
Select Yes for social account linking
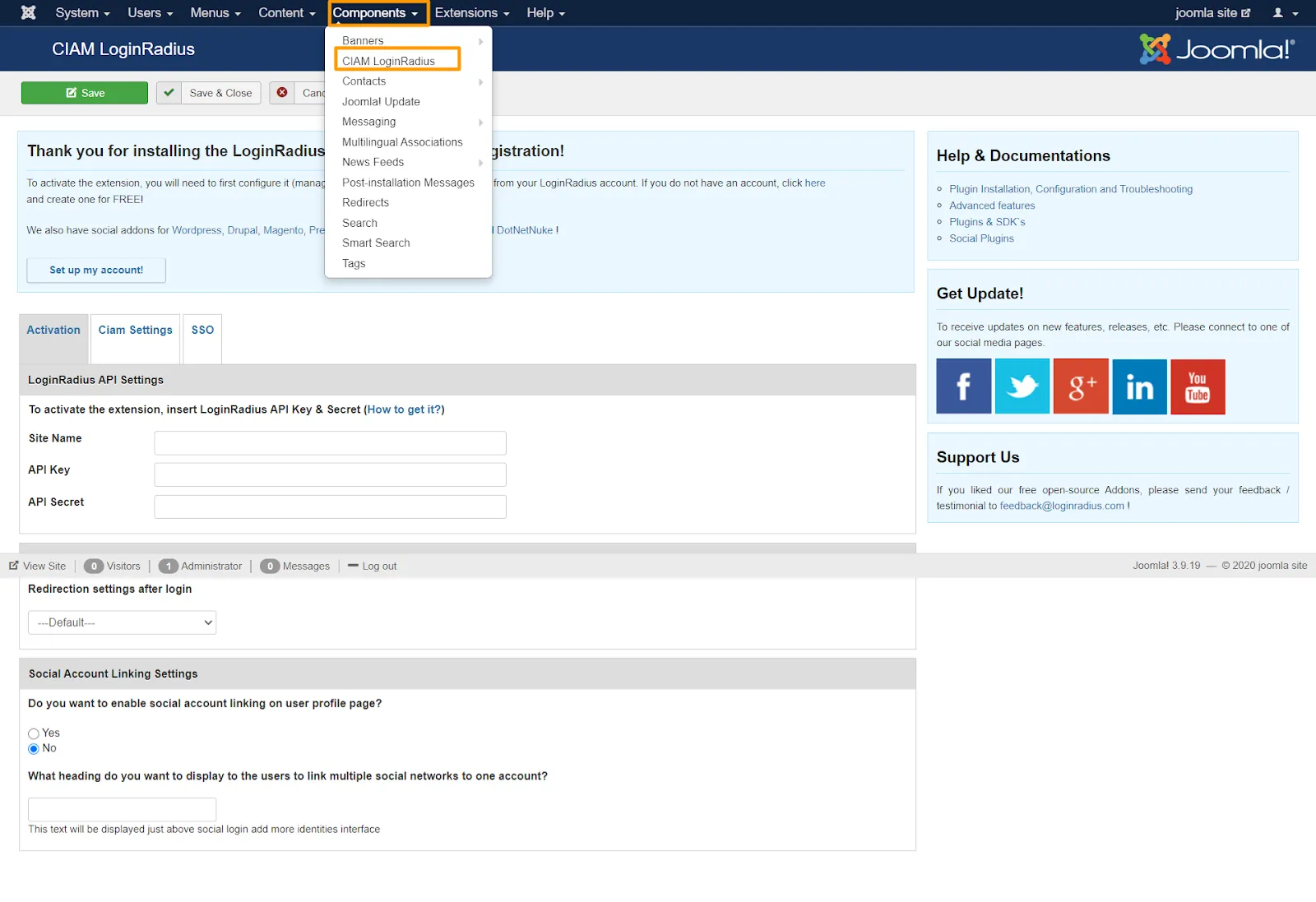click(x=34, y=733)
